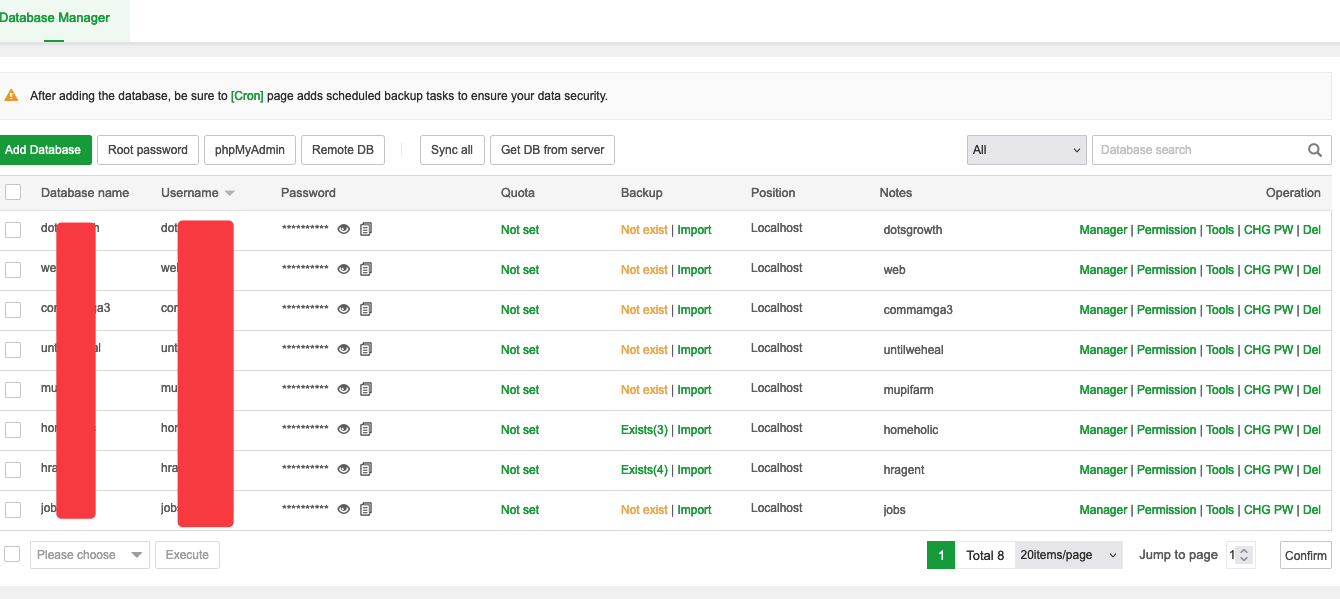The image size is (1340, 599).
Task: Show password for the dotsgrowth database
Action: 344,230
